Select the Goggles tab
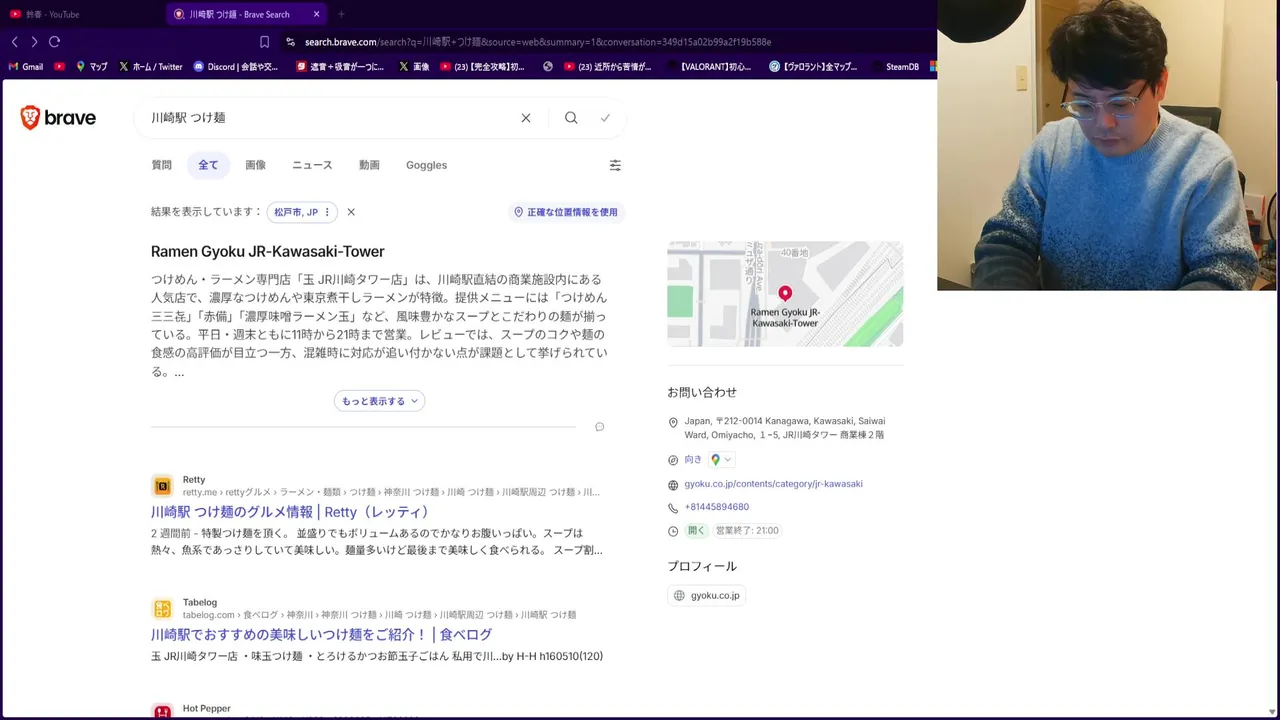The width and height of the screenshot is (1280, 720). coord(426,165)
